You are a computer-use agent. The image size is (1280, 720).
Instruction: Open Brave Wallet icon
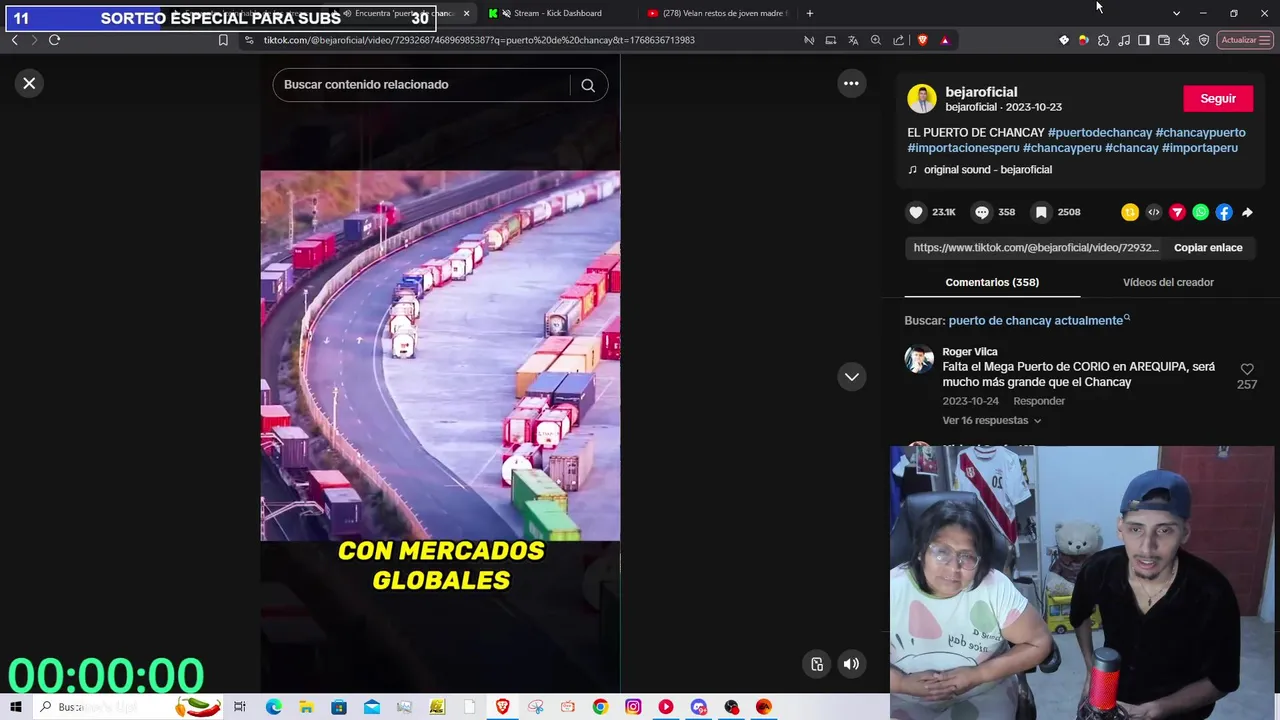pos(1164,40)
